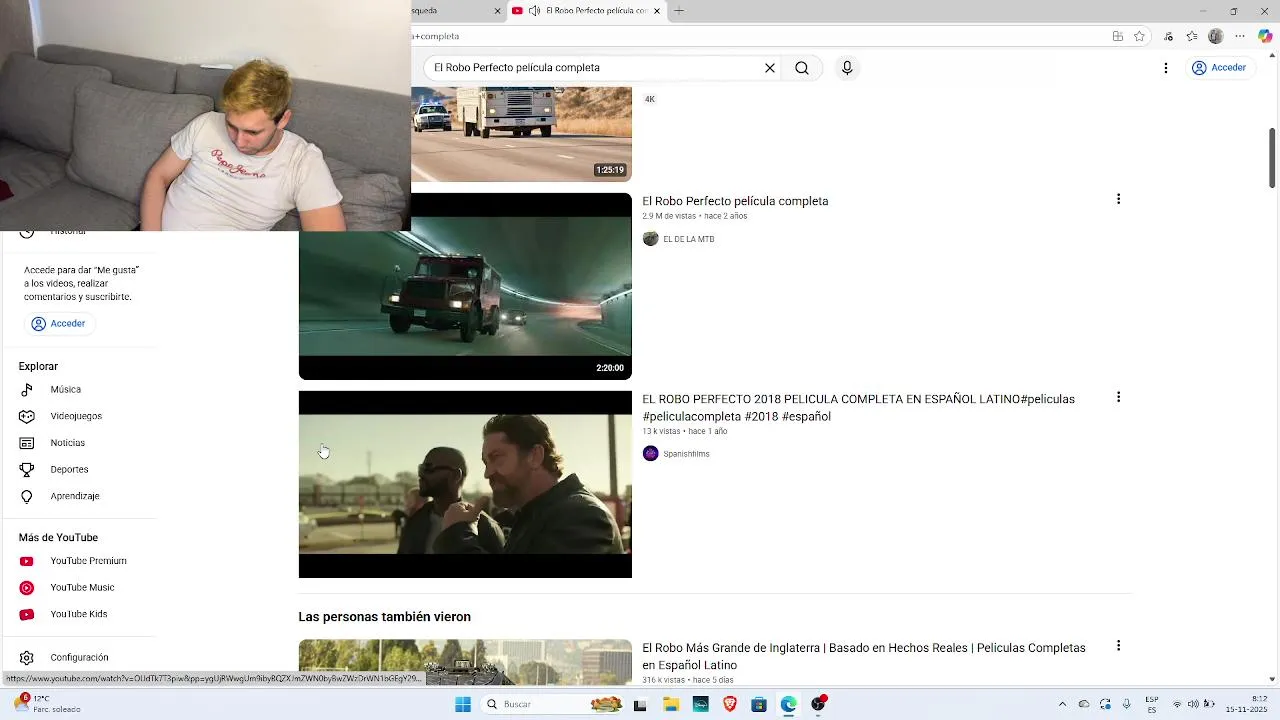Open Edge settings and more menu
The image size is (1280, 720).
pyautogui.click(x=1240, y=36)
